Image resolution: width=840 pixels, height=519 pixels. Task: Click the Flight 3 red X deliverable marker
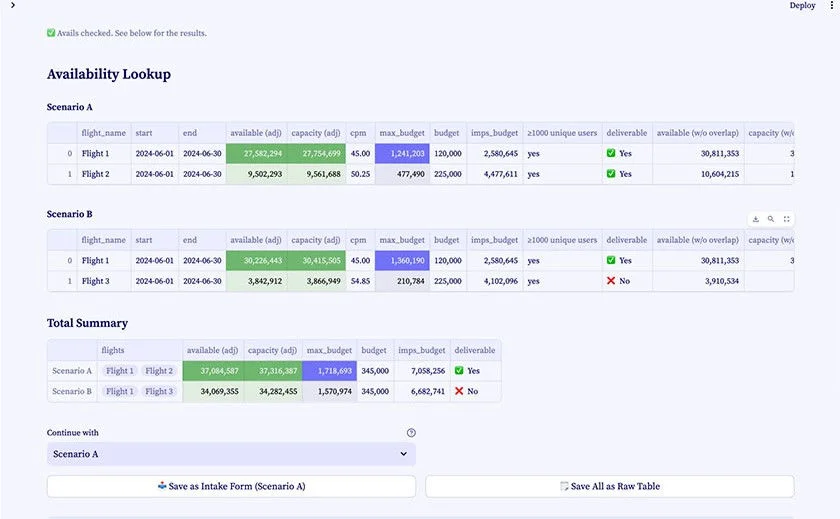tap(611, 281)
